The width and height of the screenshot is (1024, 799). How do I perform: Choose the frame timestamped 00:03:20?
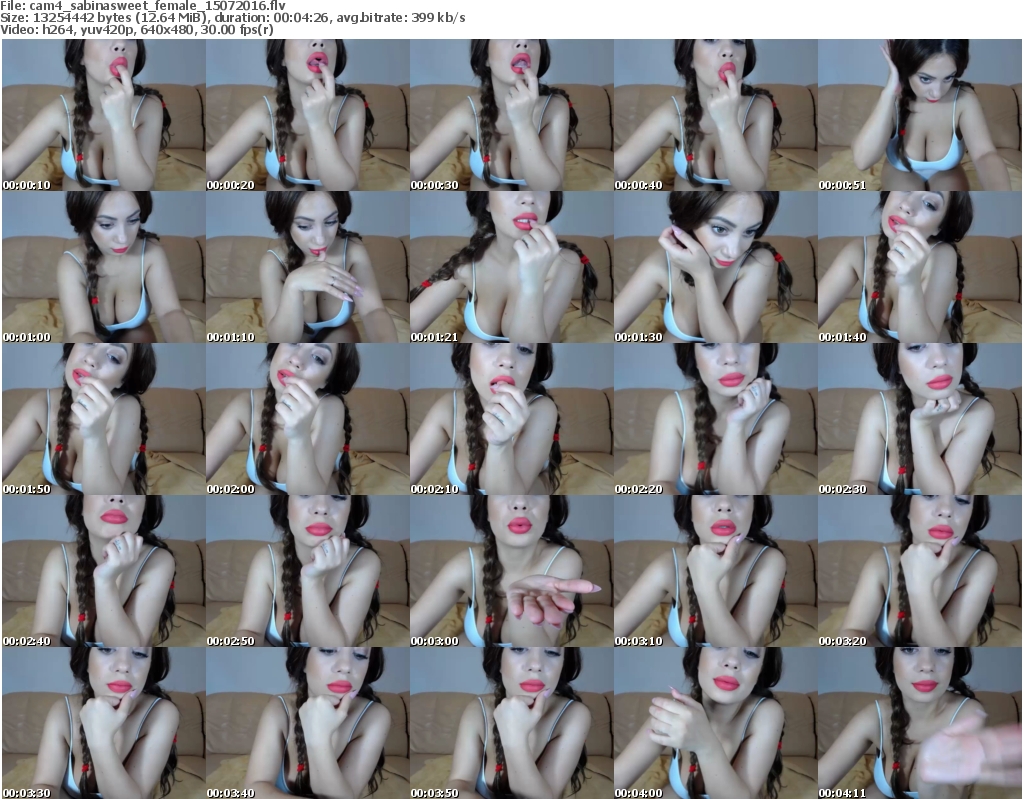pos(920,571)
